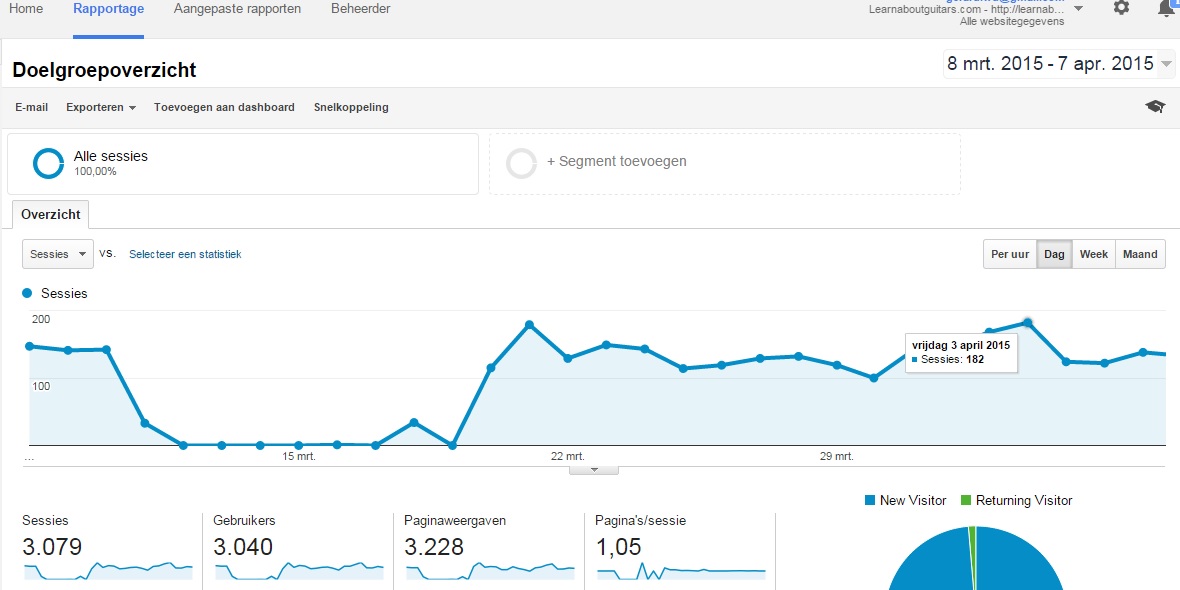Add a segment with + Segment toevoegen

click(x=725, y=163)
